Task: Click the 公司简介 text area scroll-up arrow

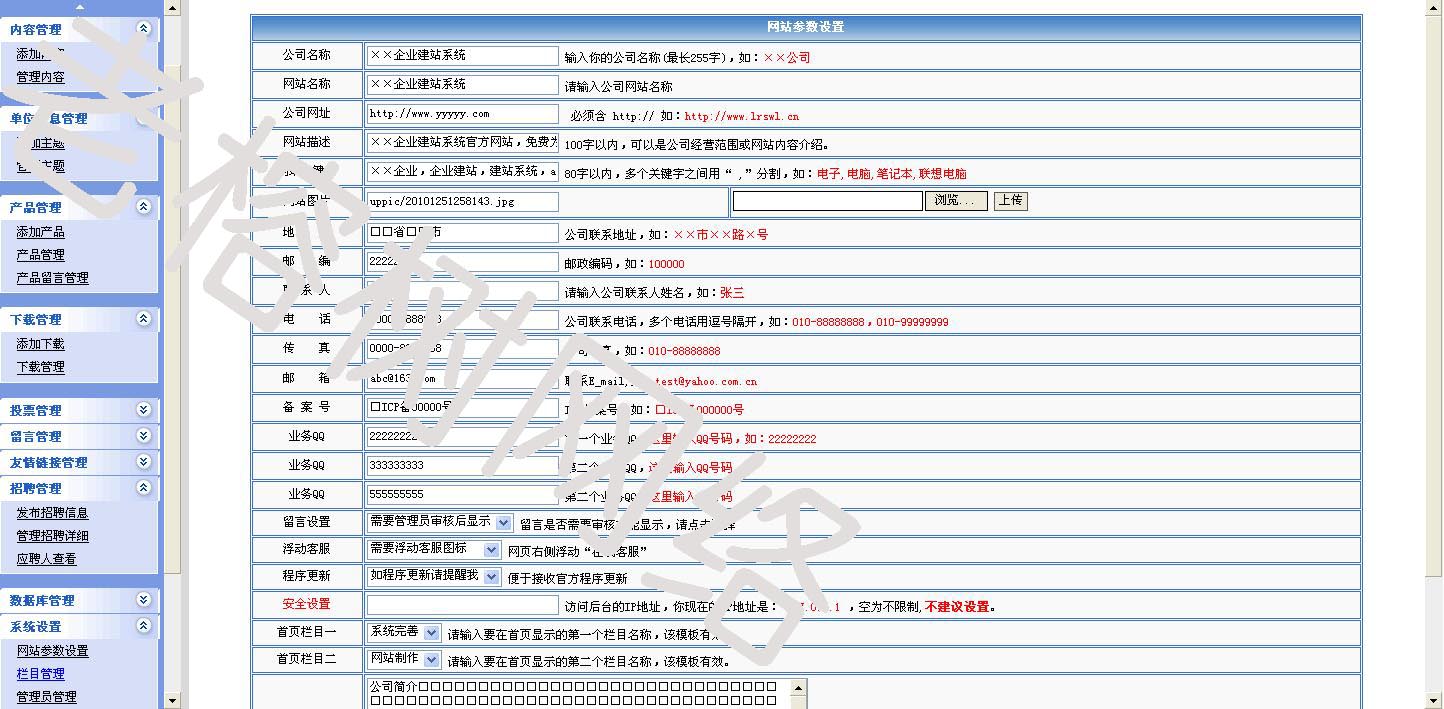Action: click(x=799, y=688)
